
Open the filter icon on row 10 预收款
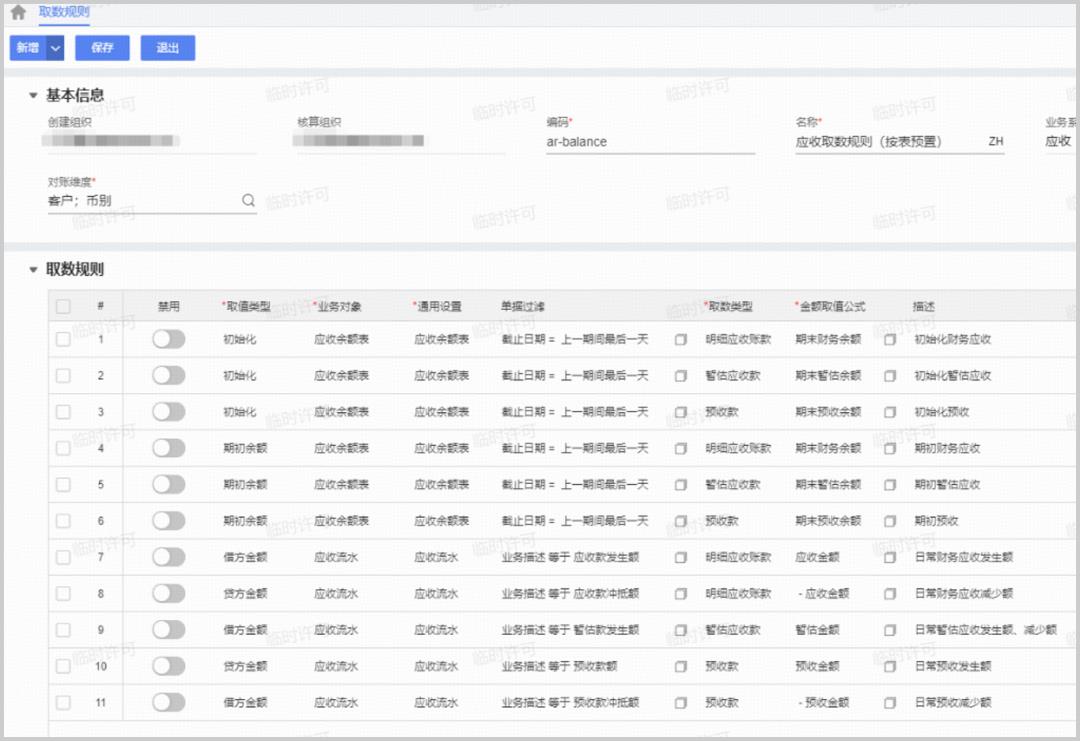(681, 665)
